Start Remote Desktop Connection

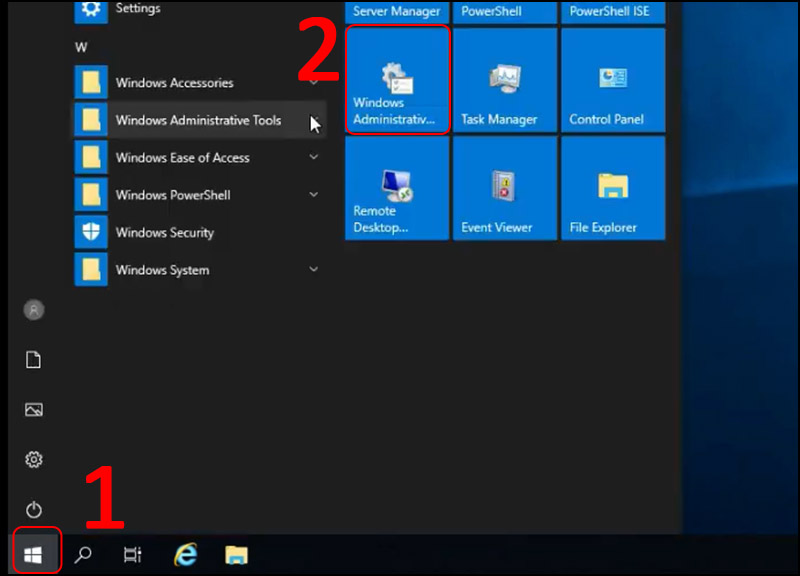coord(396,188)
